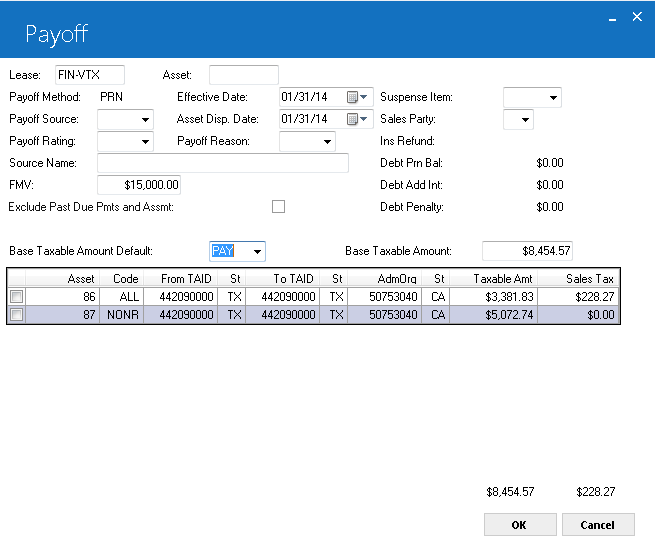The image size is (655, 557).
Task: Click the Source Name text field
Action: click(x=223, y=163)
